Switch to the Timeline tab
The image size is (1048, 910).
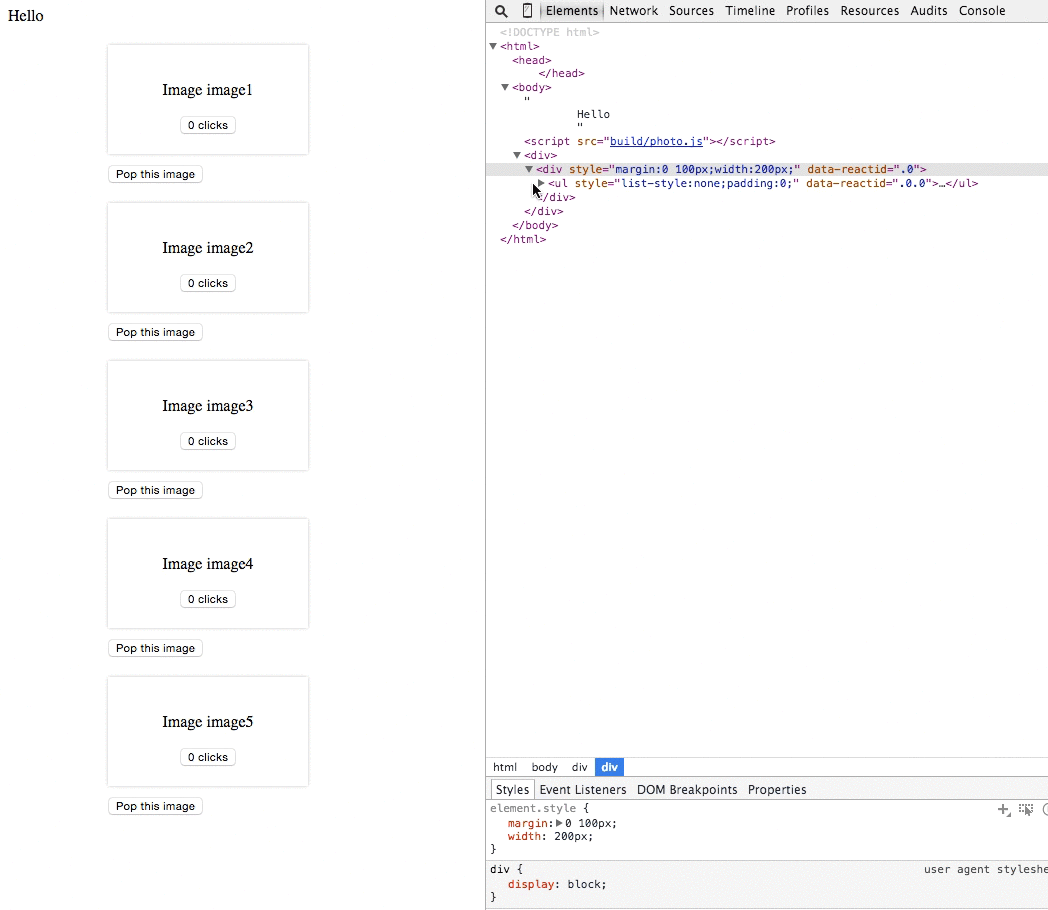[x=750, y=11]
